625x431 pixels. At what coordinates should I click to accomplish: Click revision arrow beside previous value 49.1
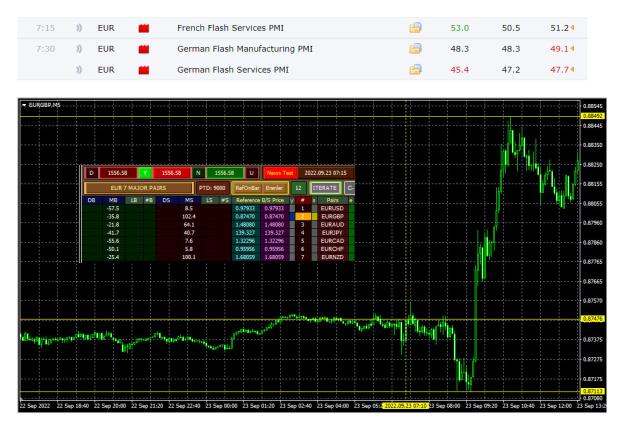coord(572,49)
